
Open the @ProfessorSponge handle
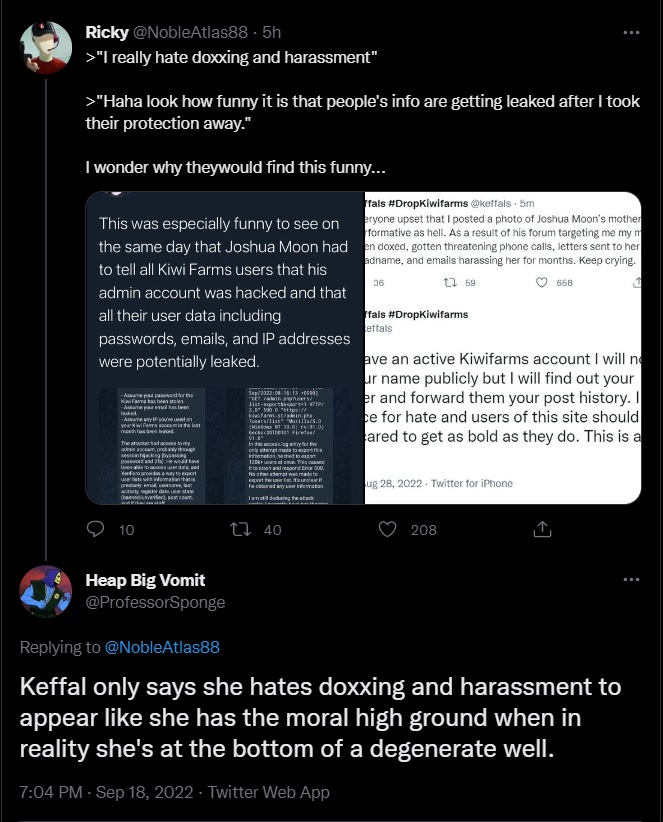pos(155,602)
